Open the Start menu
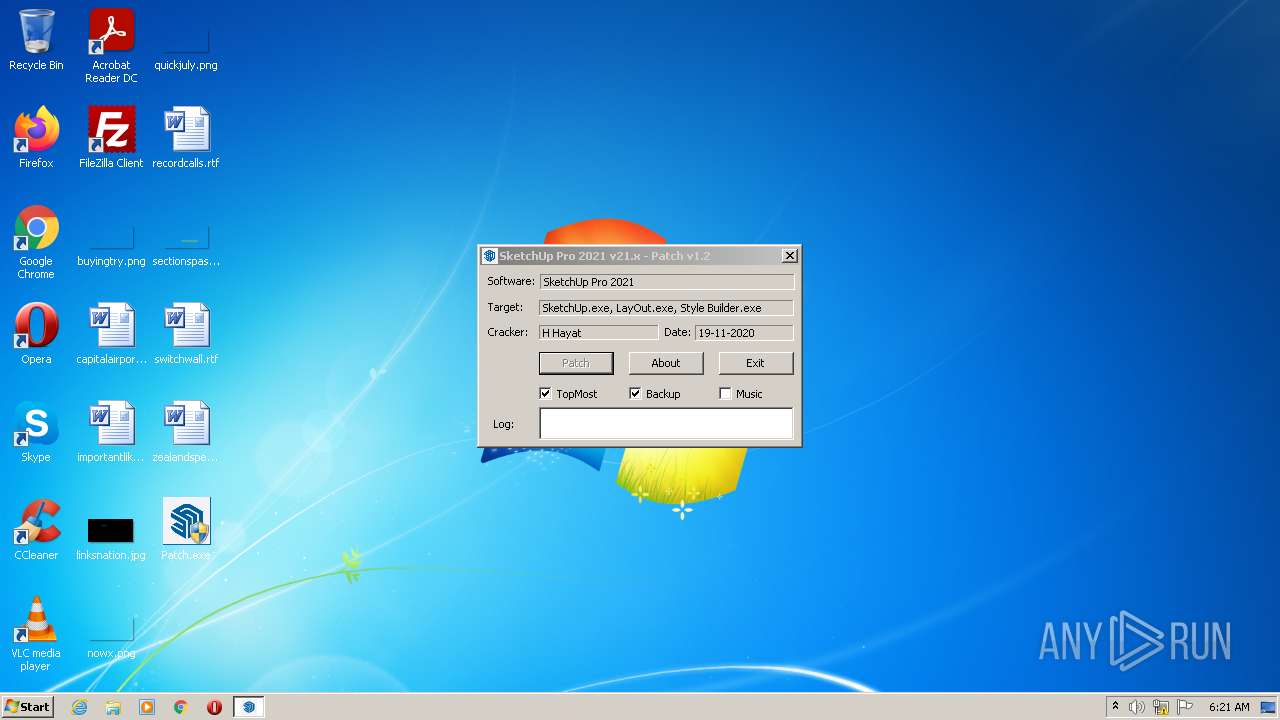The height and width of the screenshot is (720, 1280). coord(27,707)
